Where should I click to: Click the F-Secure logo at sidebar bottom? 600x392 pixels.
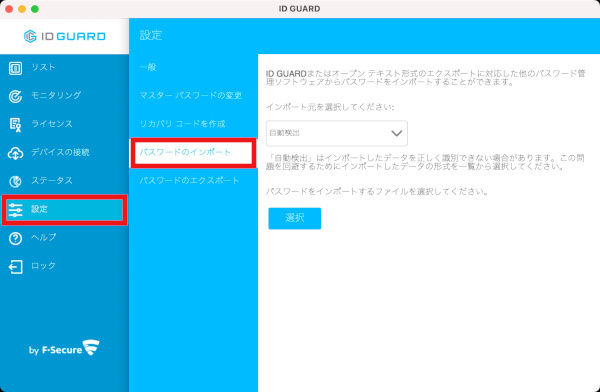click(64, 348)
